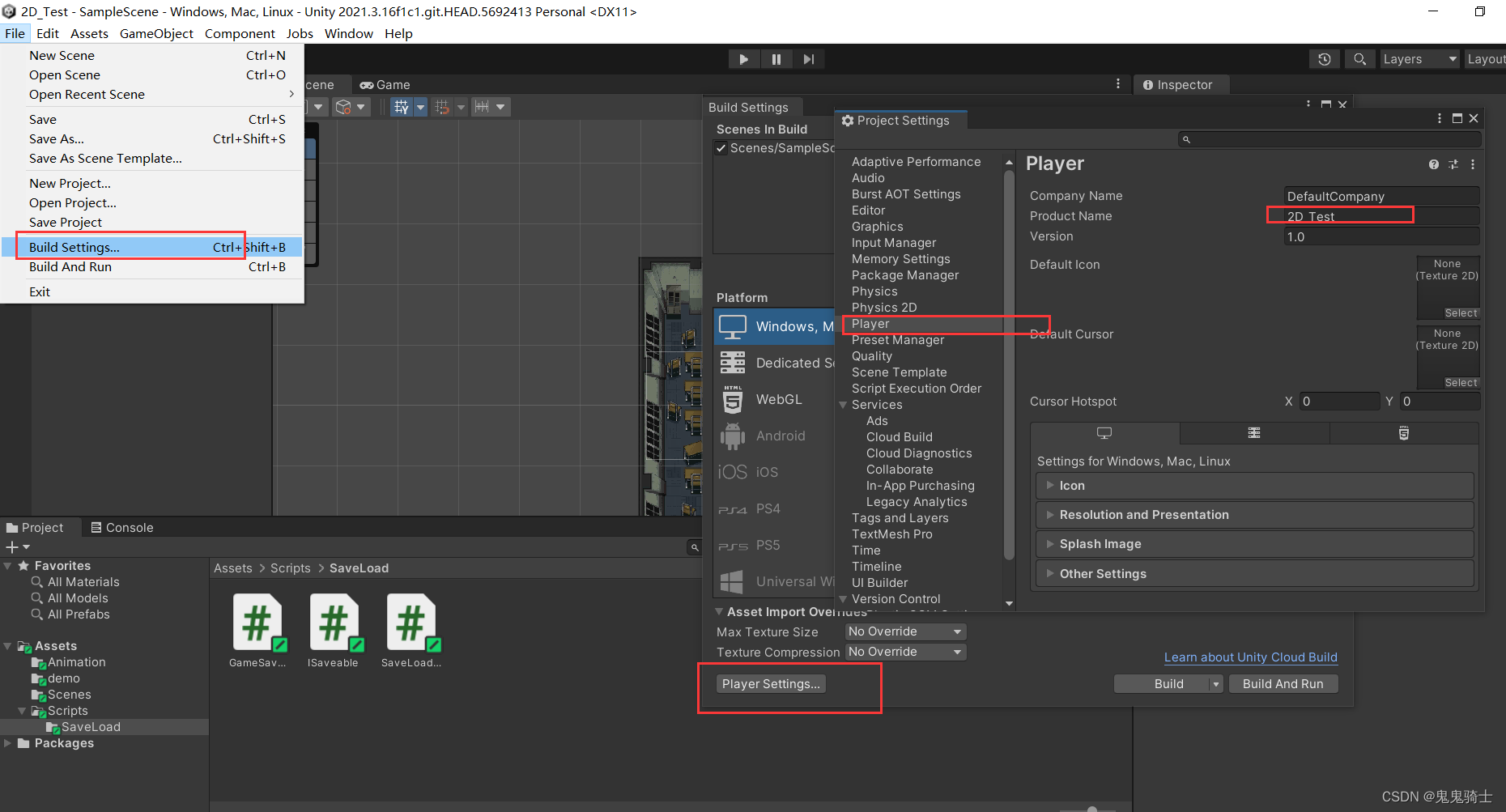The height and width of the screenshot is (812, 1506).
Task: Collapse the Scripts folder in Project tree
Action: 22,711
